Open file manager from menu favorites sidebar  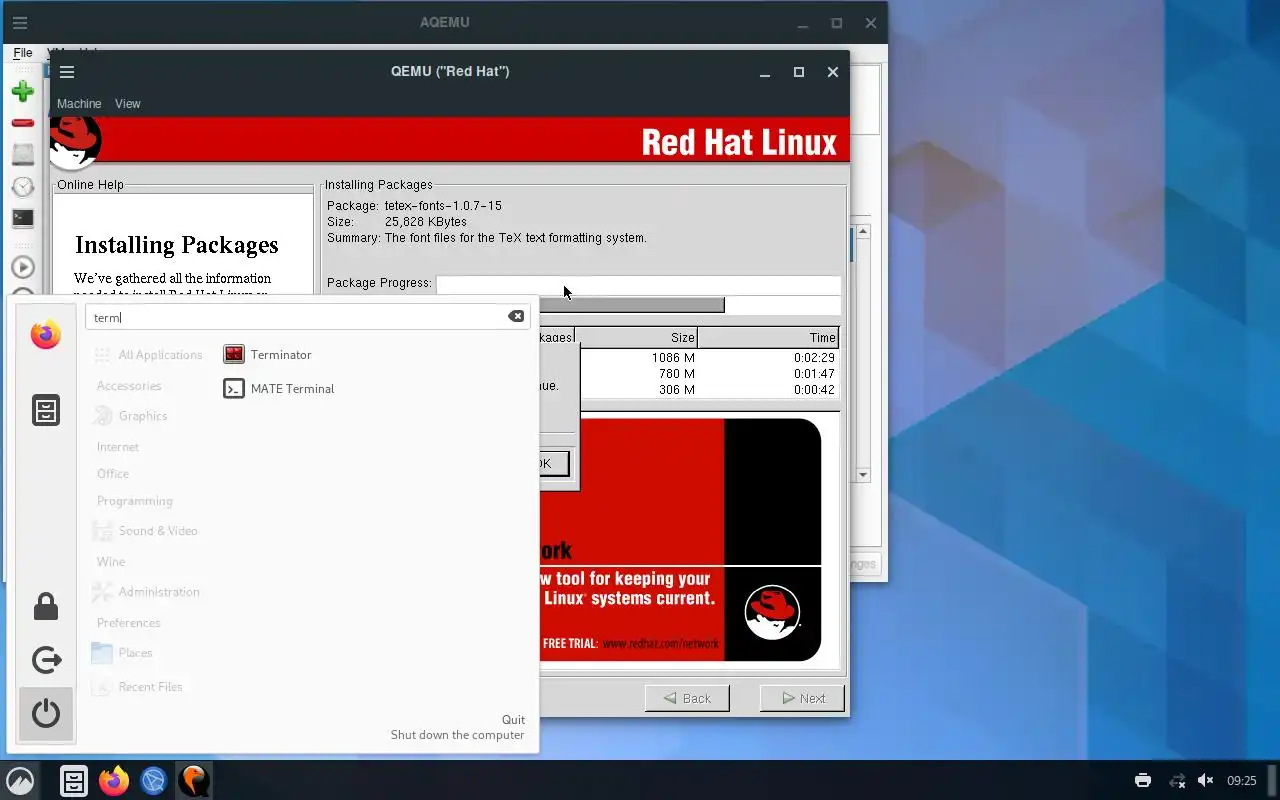46,410
